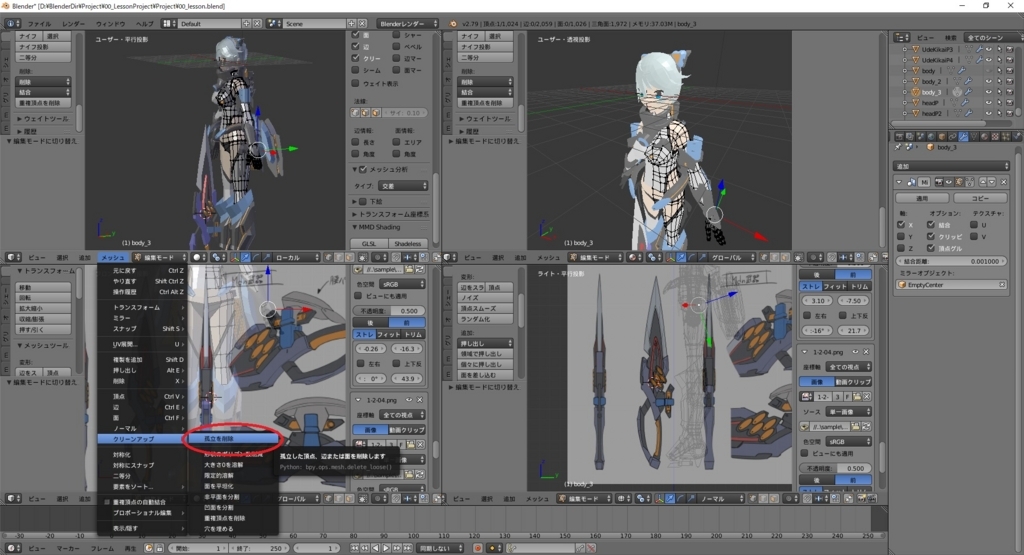
Task: Remove the Mirror modifier with its X icon
Action: click(x=1004, y=182)
